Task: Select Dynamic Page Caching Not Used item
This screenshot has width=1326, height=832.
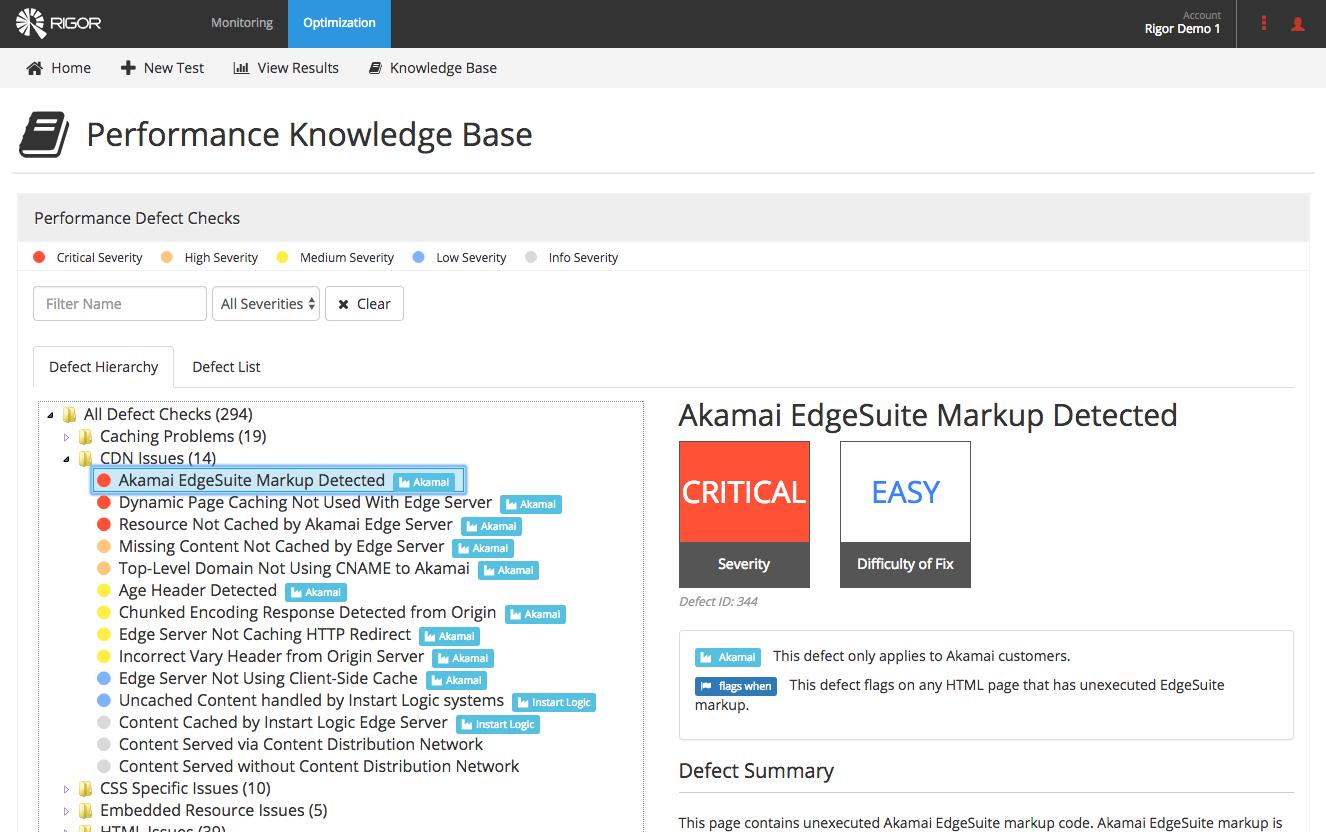Action: (x=305, y=502)
